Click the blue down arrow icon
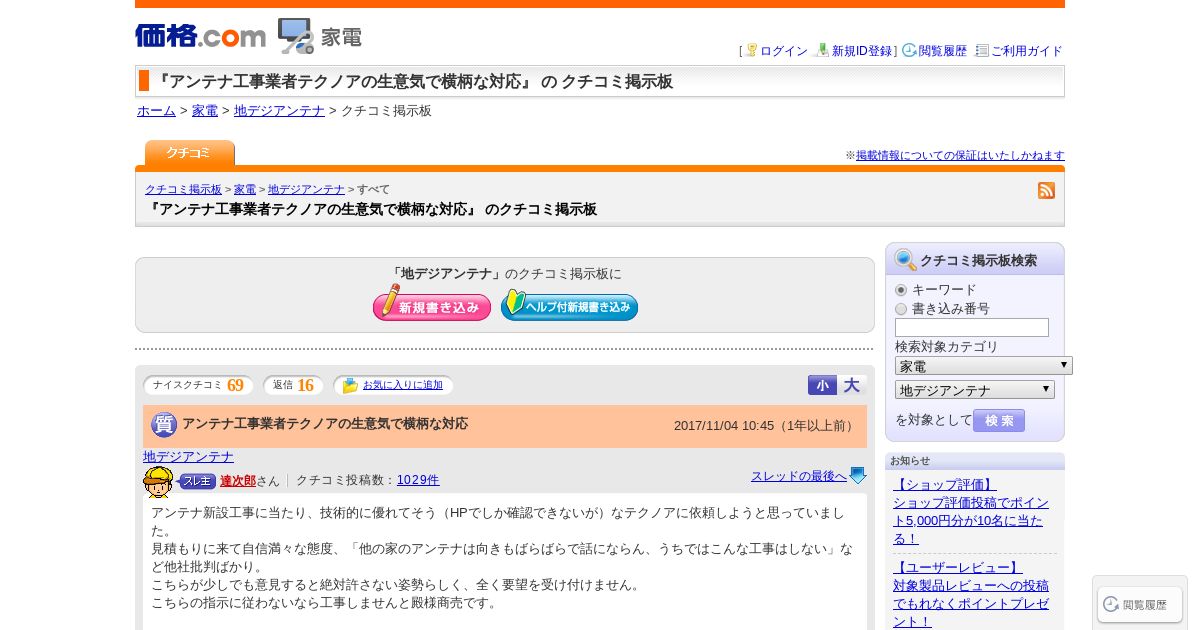1200x630 pixels. [x=858, y=476]
